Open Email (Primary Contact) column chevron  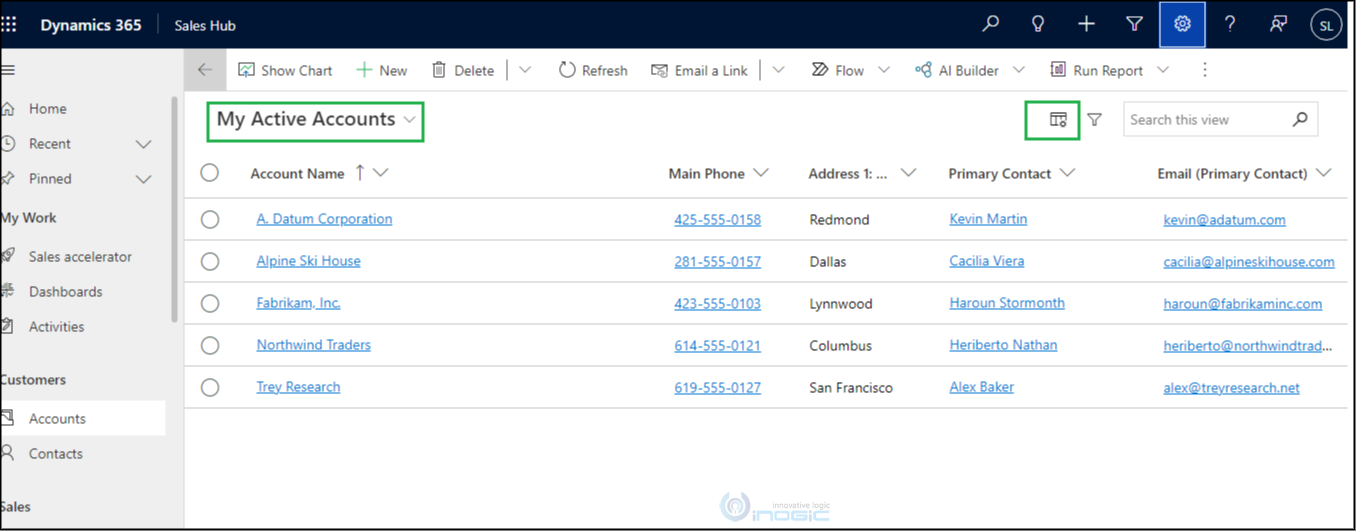1324,173
